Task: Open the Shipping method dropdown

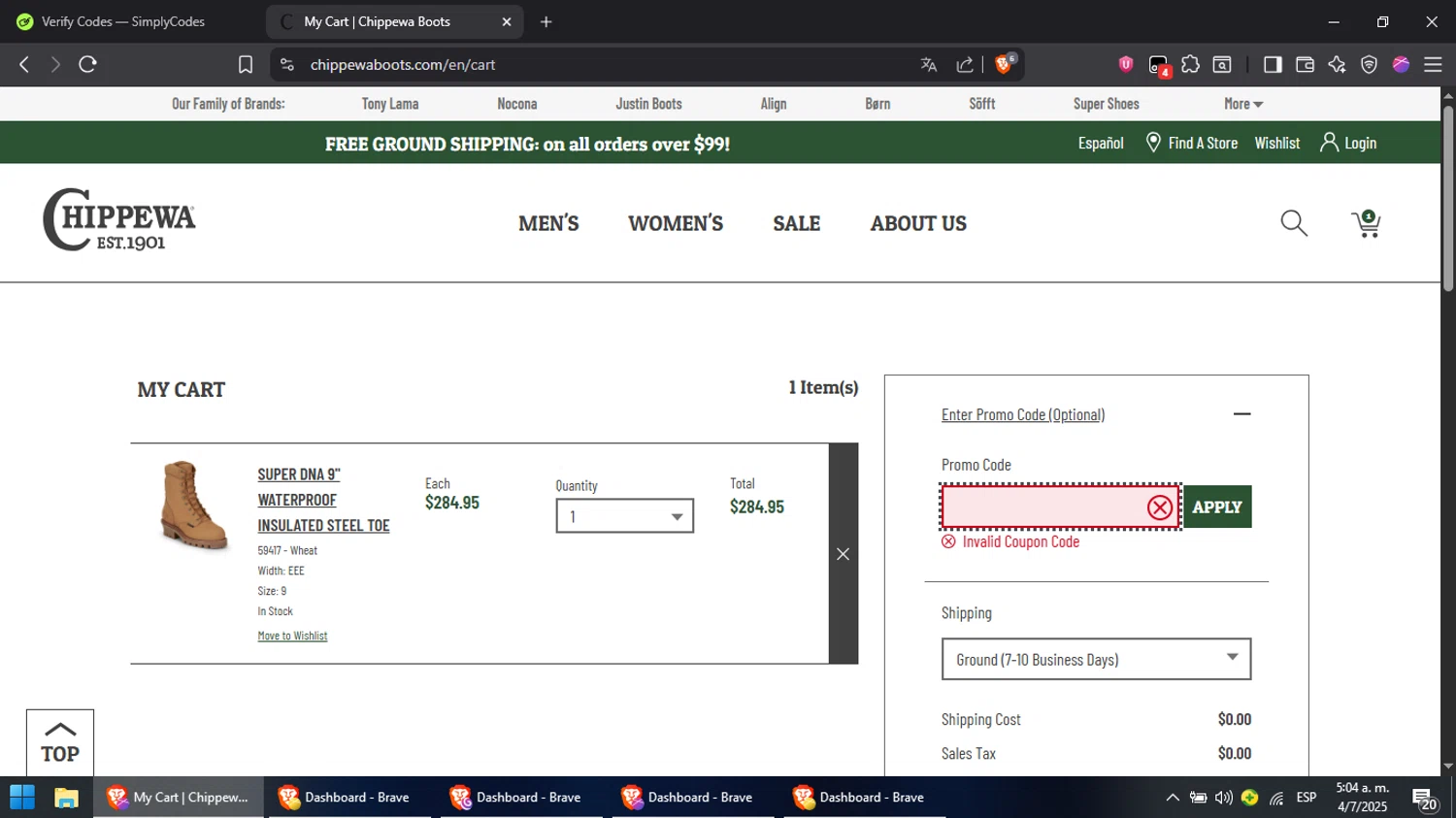Action: point(1096,660)
